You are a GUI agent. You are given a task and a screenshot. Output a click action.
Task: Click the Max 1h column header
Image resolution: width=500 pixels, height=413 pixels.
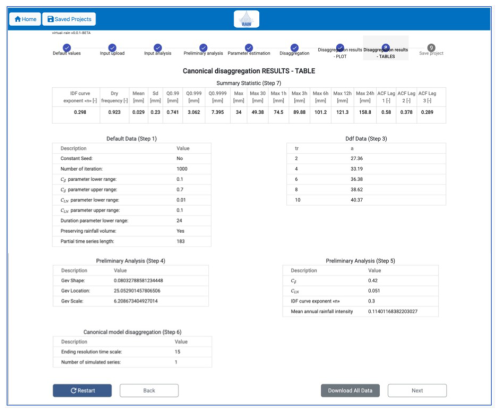(x=278, y=97)
